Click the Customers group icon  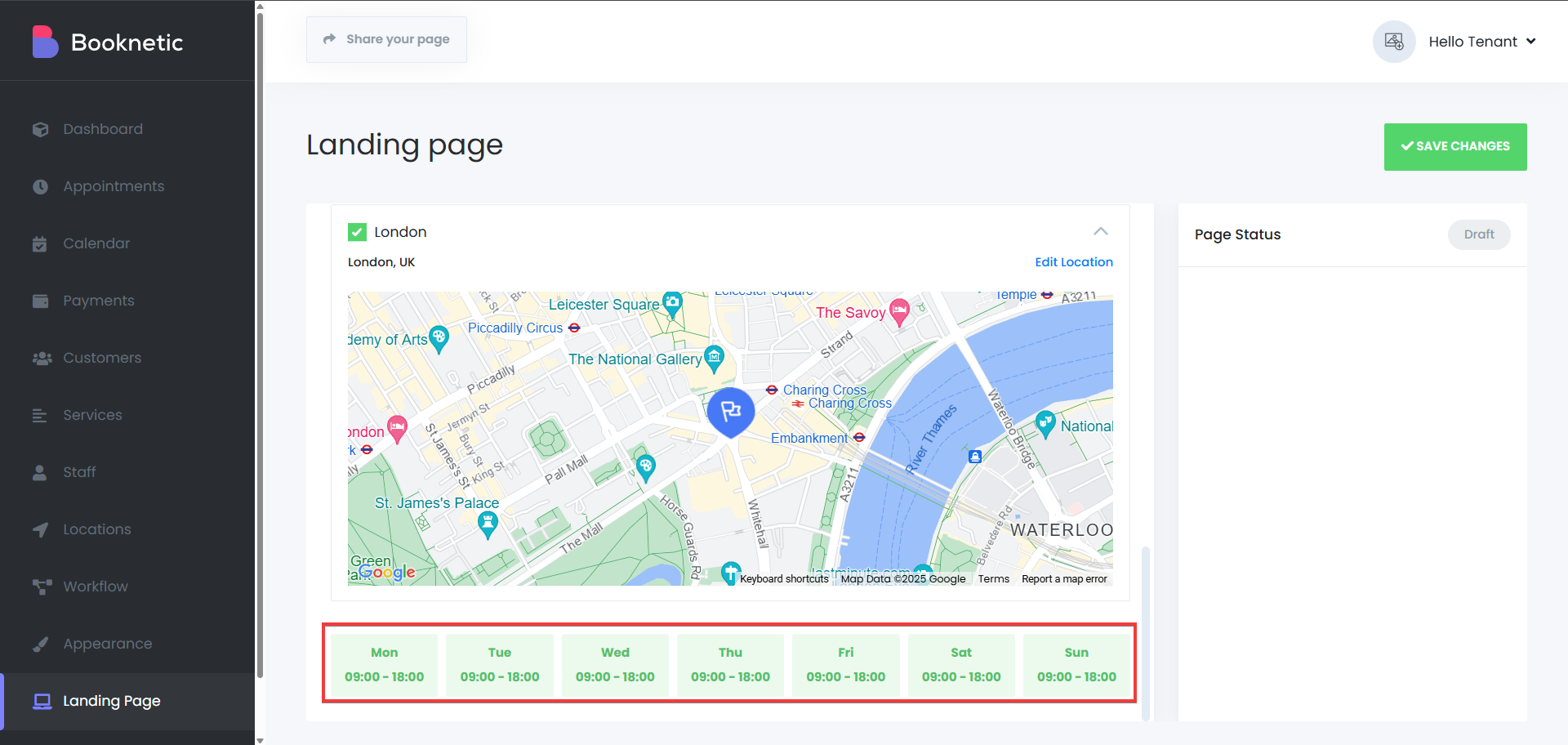(x=42, y=358)
